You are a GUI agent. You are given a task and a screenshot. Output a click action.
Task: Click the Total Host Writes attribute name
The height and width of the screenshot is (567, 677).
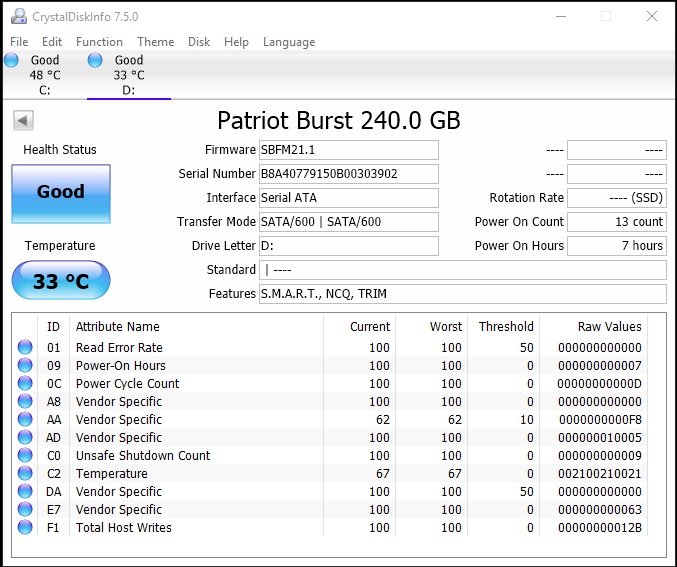coord(123,527)
